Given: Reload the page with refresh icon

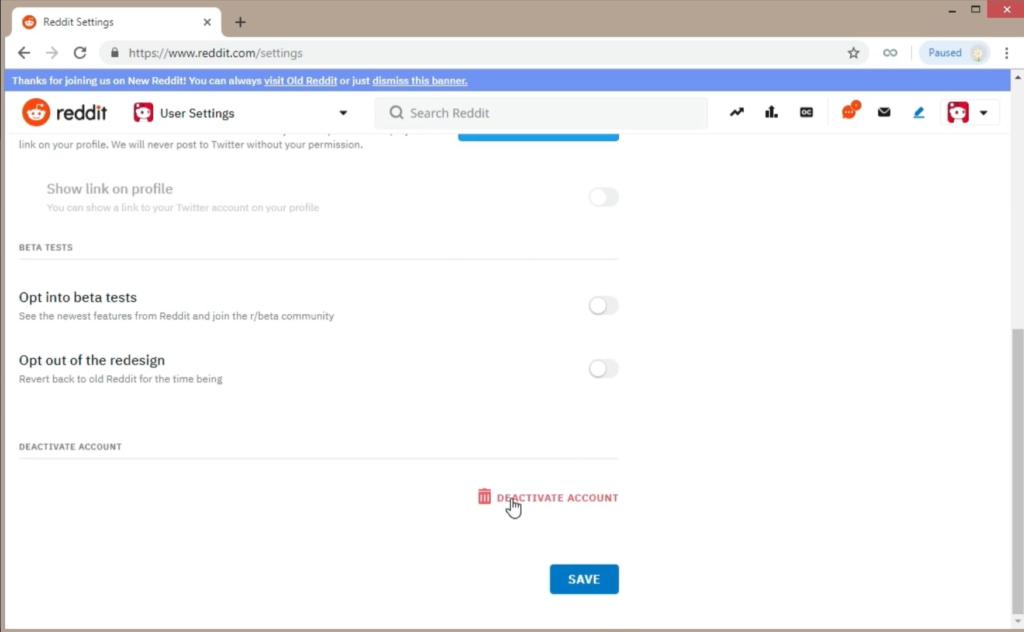Looking at the screenshot, I should pyautogui.click(x=80, y=53).
